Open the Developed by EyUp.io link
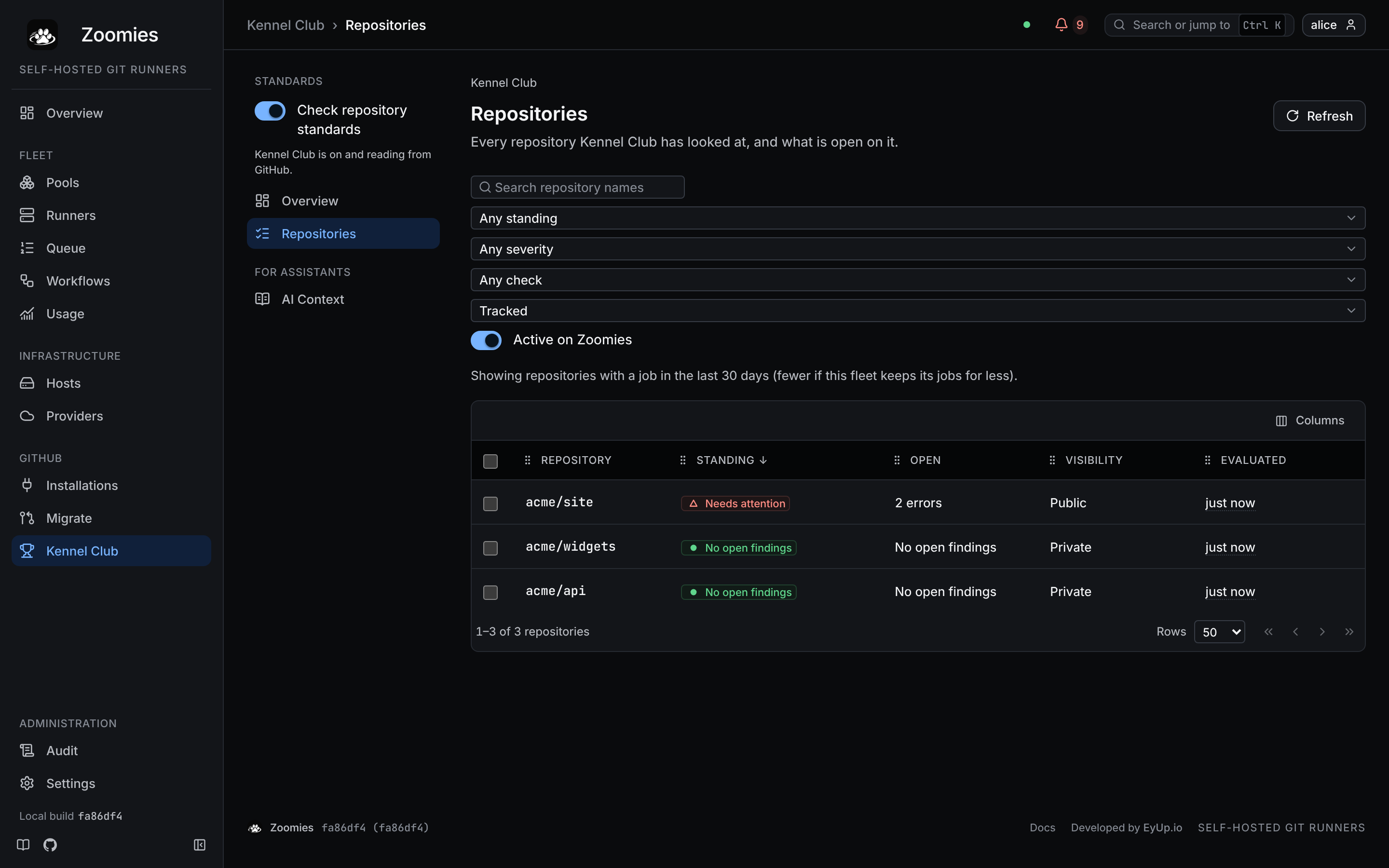 (x=1126, y=827)
